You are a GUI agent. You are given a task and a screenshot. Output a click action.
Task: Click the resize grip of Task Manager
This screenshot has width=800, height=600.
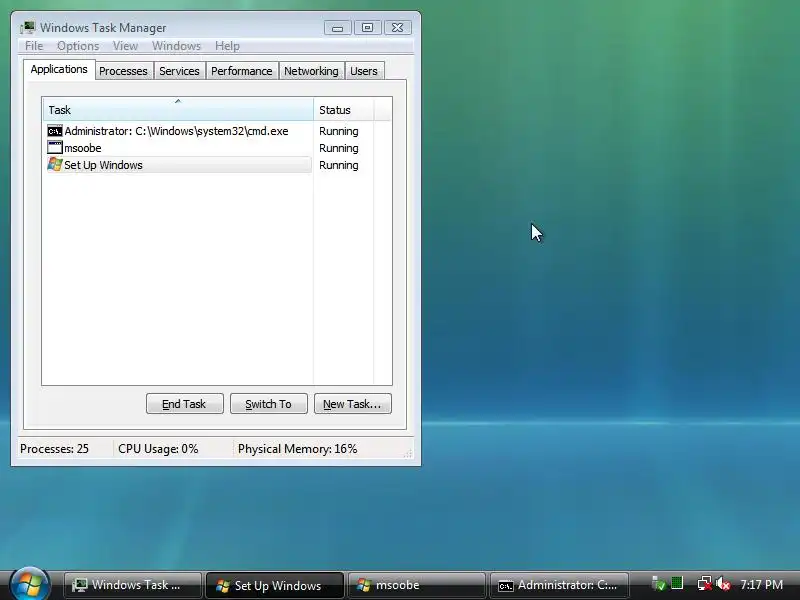tap(408, 454)
